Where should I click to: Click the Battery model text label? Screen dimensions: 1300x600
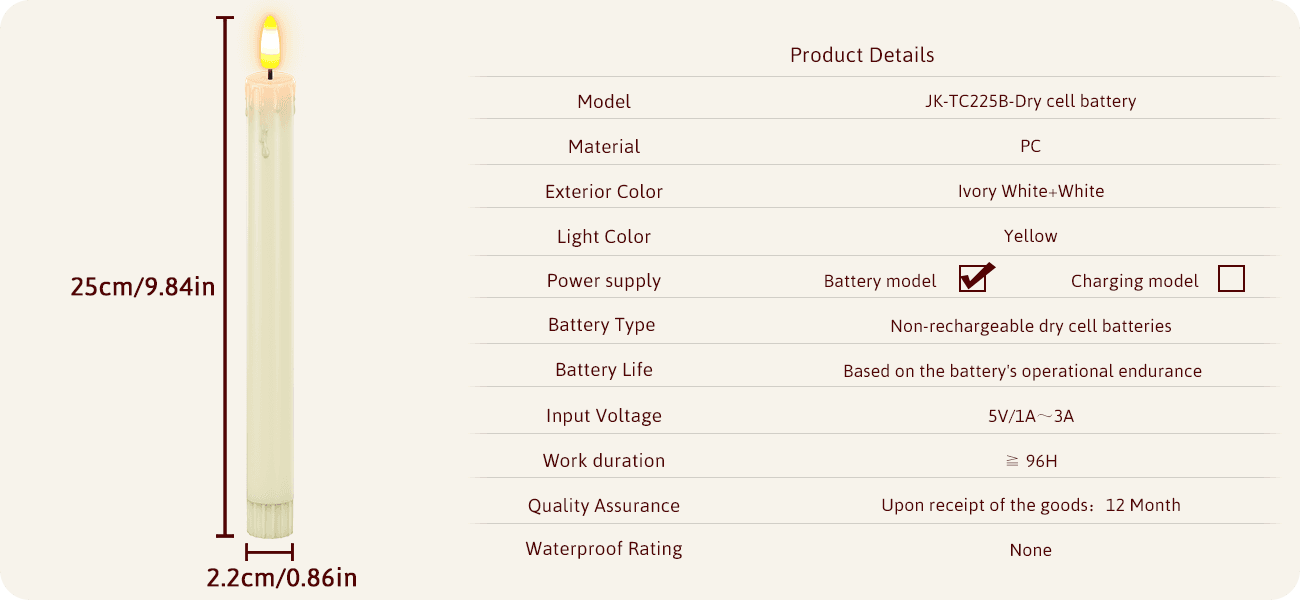coord(880,281)
